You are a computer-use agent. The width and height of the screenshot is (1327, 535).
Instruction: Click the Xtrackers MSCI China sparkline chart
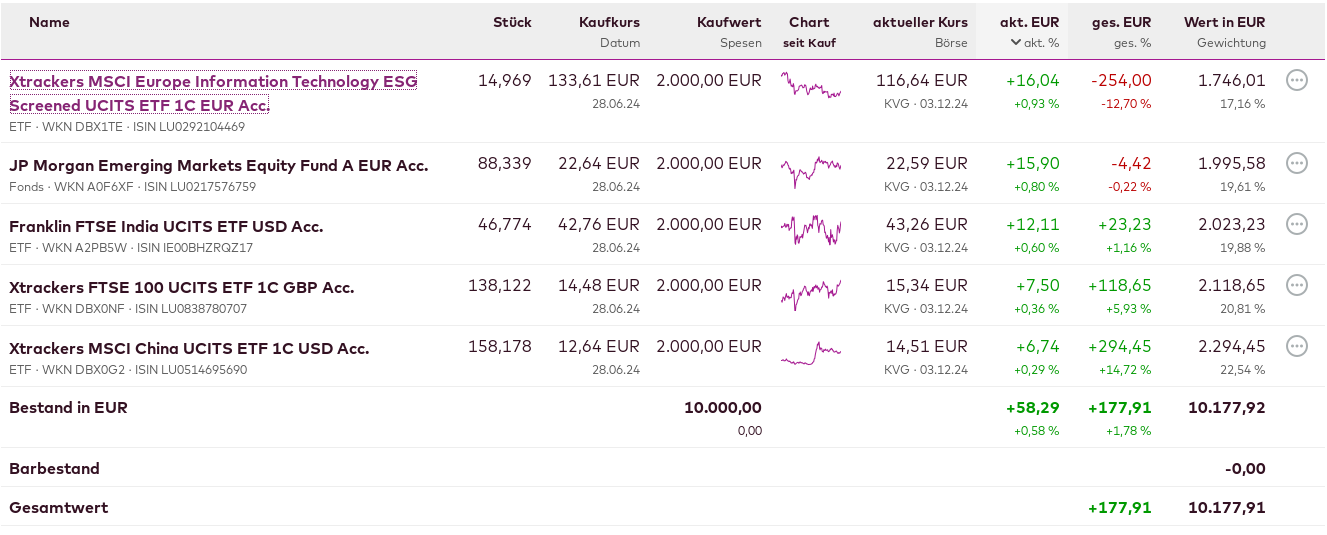tap(810, 352)
